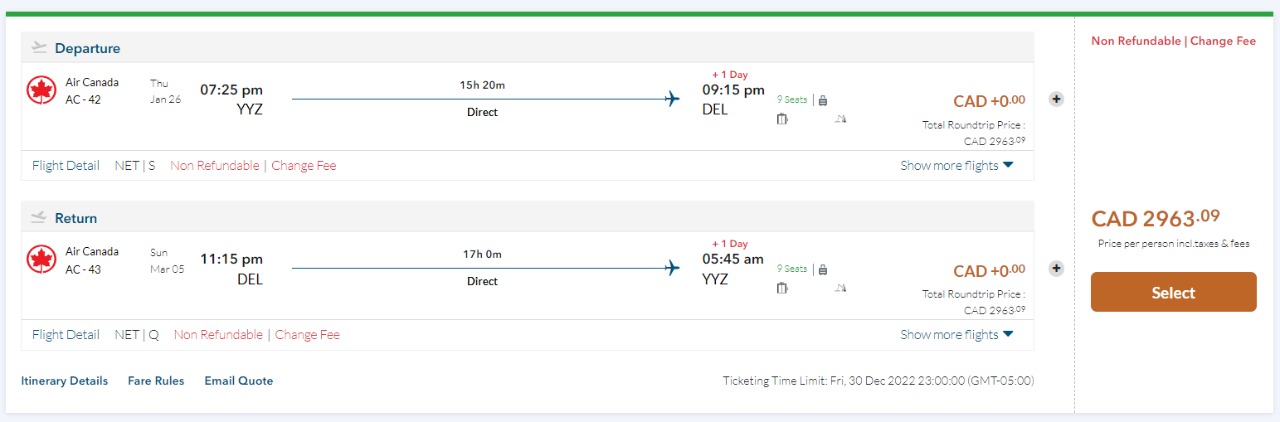Click the seat amenities icon on return flight
This screenshot has width=1280, height=422.
pos(841,288)
